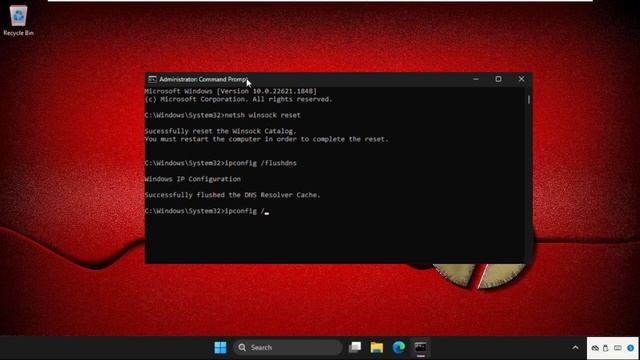The image size is (640, 360).
Task: Click the taskbar Search box
Action: (288, 347)
